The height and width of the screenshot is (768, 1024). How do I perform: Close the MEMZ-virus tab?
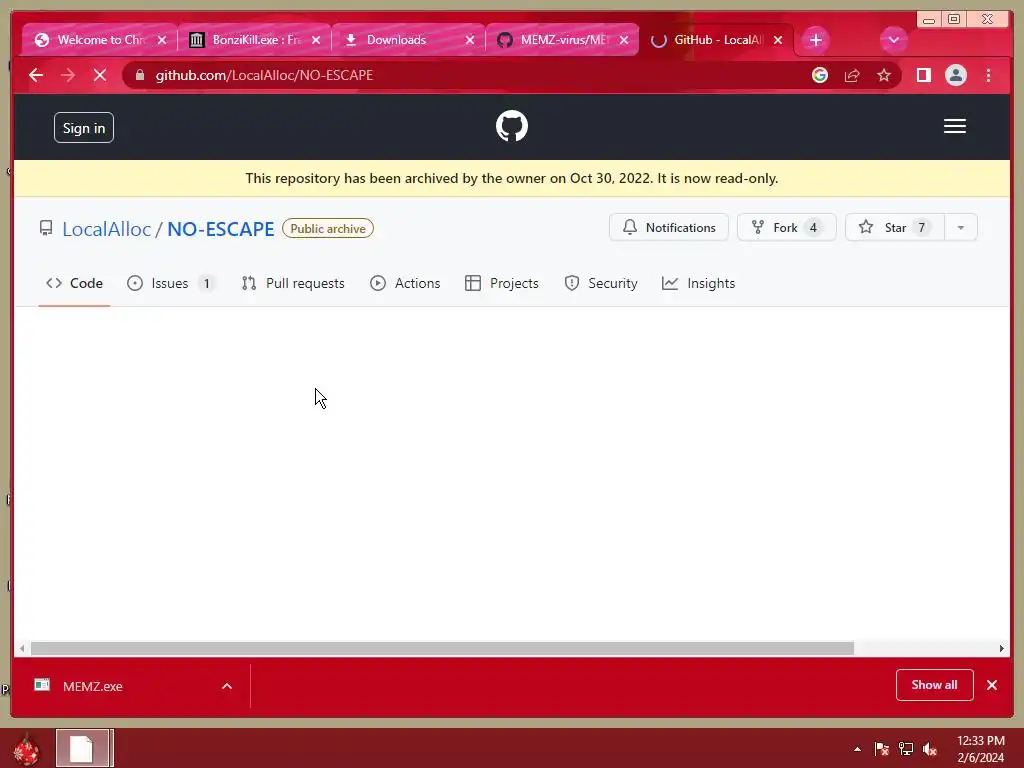click(x=624, y=40)
